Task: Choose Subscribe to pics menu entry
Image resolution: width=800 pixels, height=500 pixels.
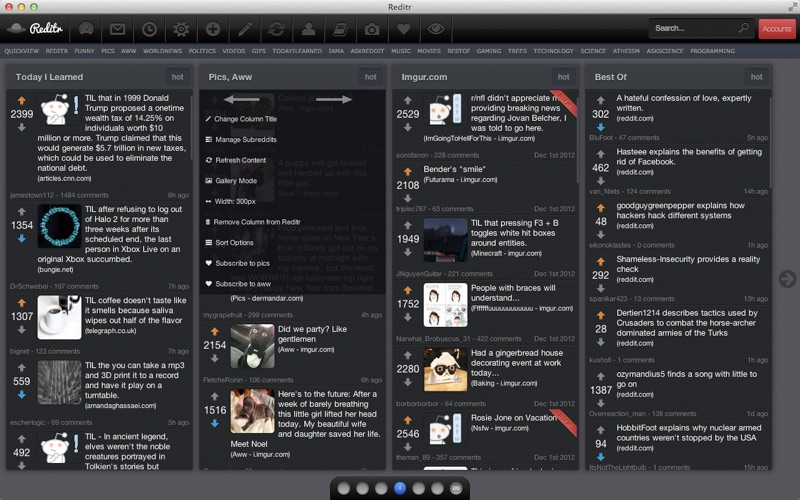Action: 237,263
